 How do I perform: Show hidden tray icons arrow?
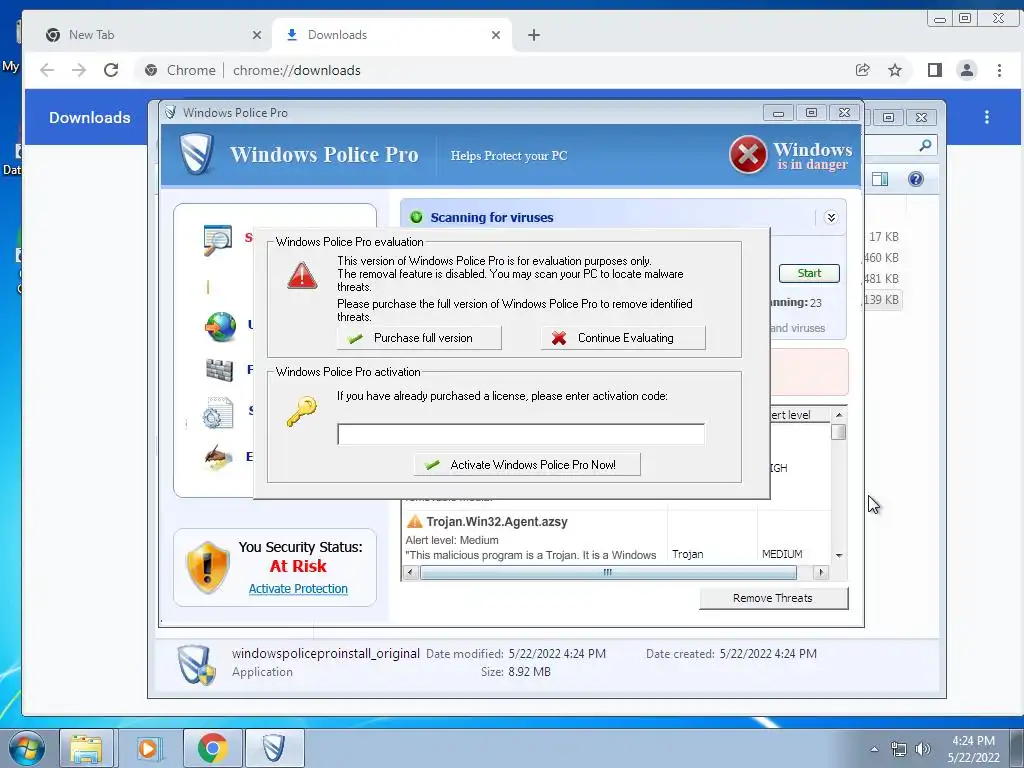pyautogui.click(x=874, y=749)
